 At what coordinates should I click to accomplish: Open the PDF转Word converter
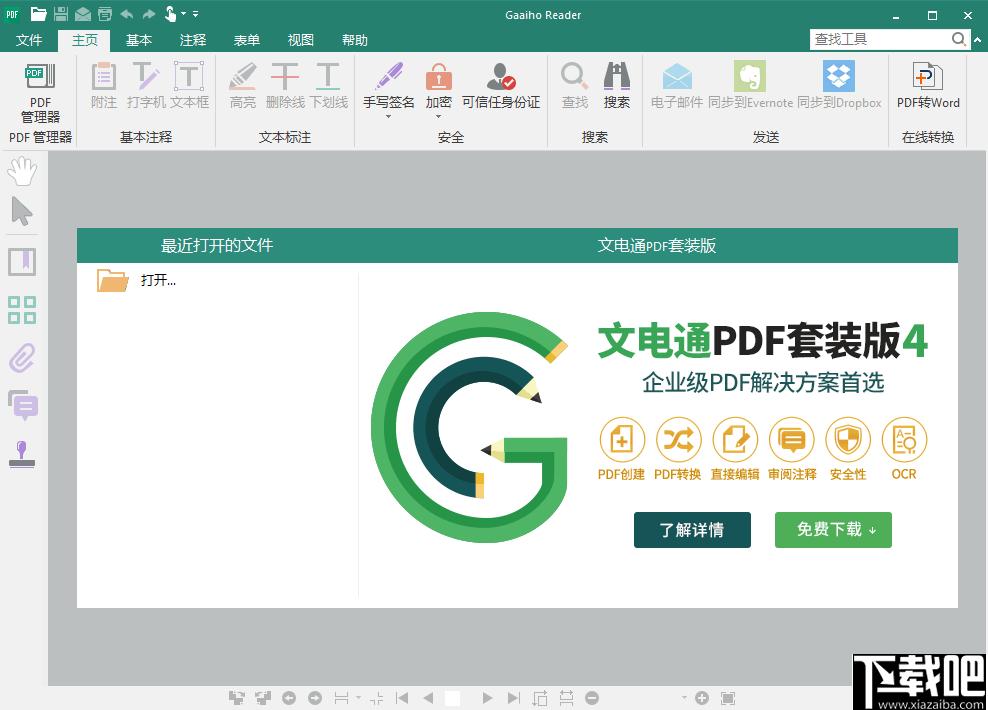click(928, 86)
